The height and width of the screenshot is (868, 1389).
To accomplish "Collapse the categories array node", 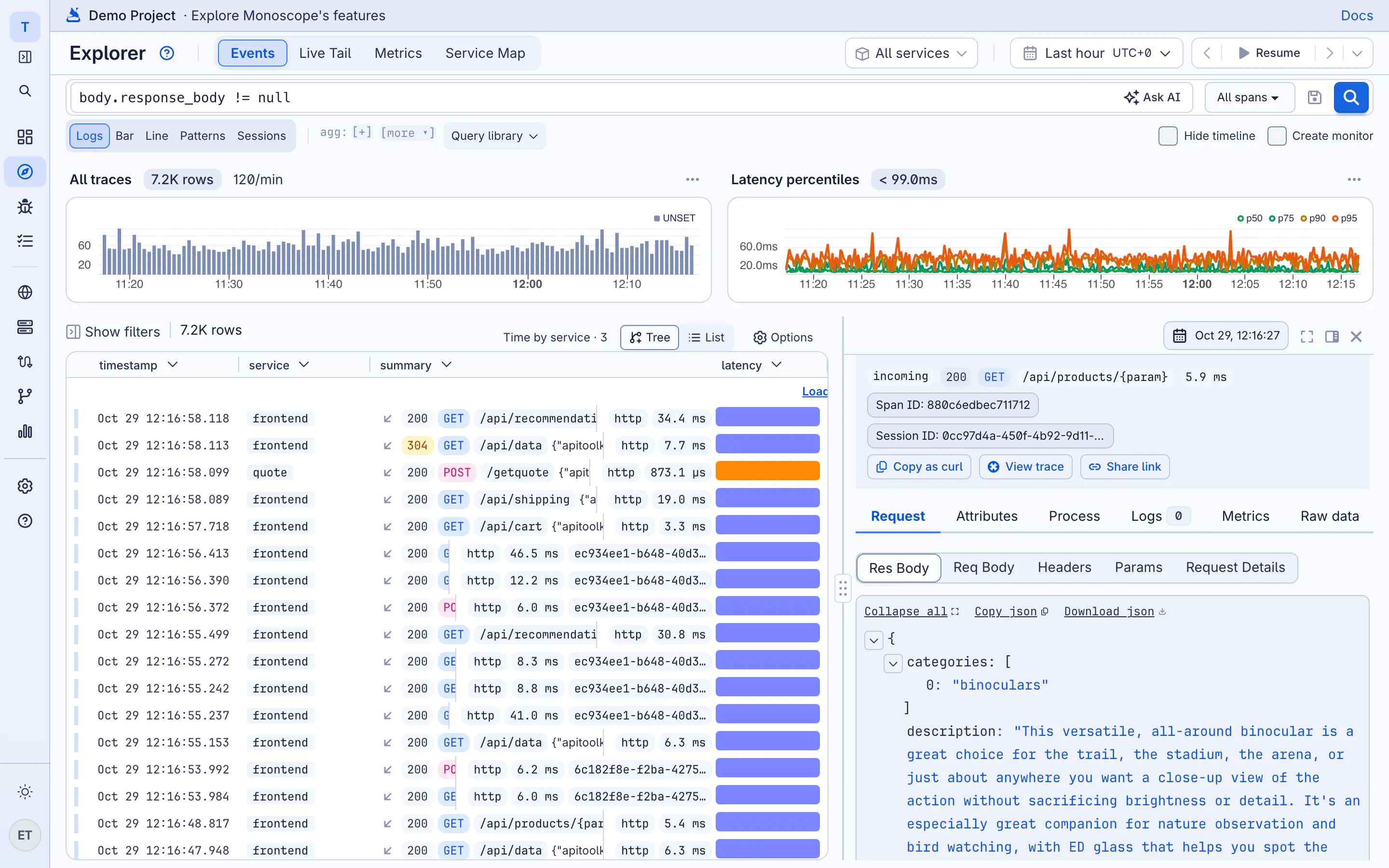I will [x=893, y=663].
